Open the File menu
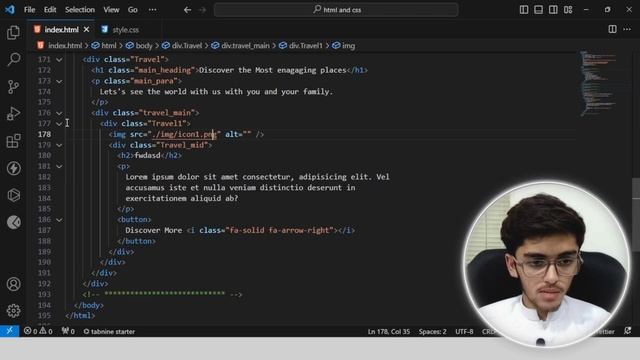 click(29, 10)
